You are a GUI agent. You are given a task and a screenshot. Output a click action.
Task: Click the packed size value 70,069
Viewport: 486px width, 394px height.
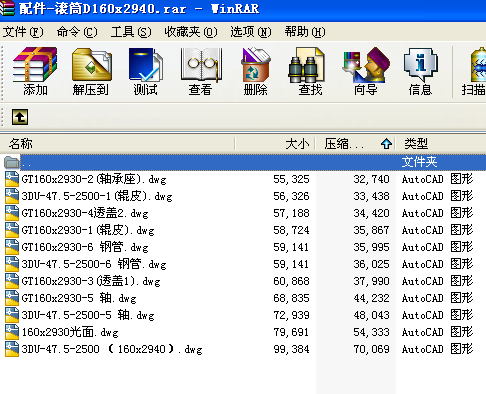pyautogui.click(x=371, y=349)
